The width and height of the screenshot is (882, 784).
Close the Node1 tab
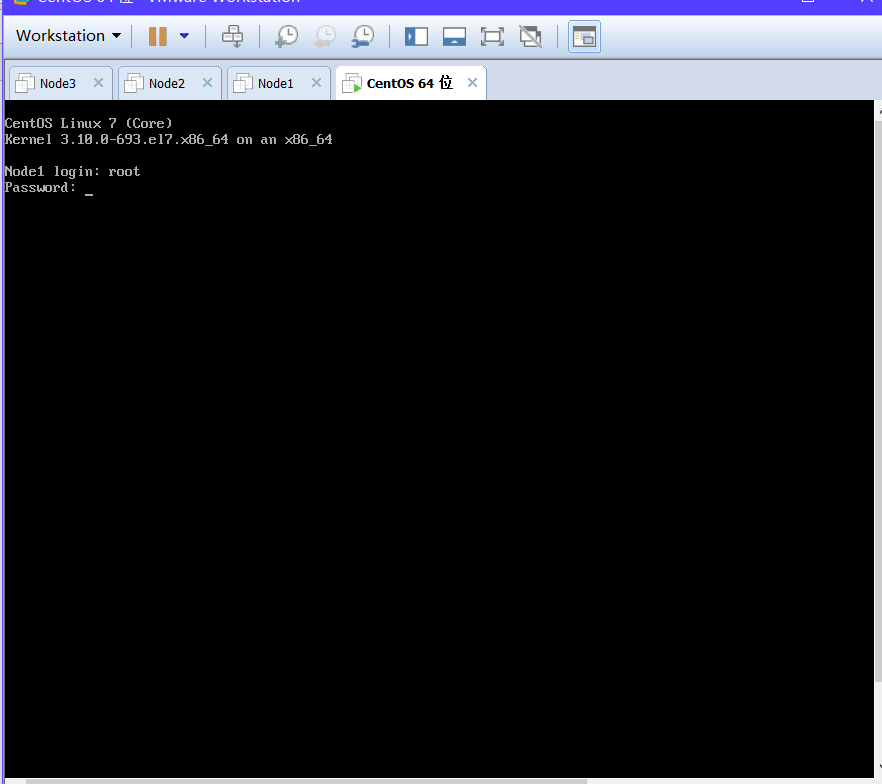point(317,83)
